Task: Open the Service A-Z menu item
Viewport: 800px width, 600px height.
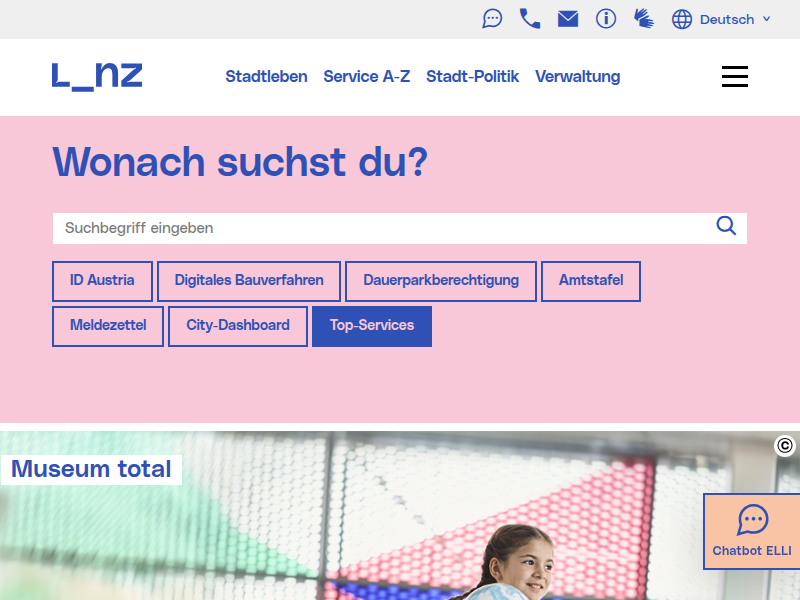Action: pyautogui.click(x=366, y=77)
